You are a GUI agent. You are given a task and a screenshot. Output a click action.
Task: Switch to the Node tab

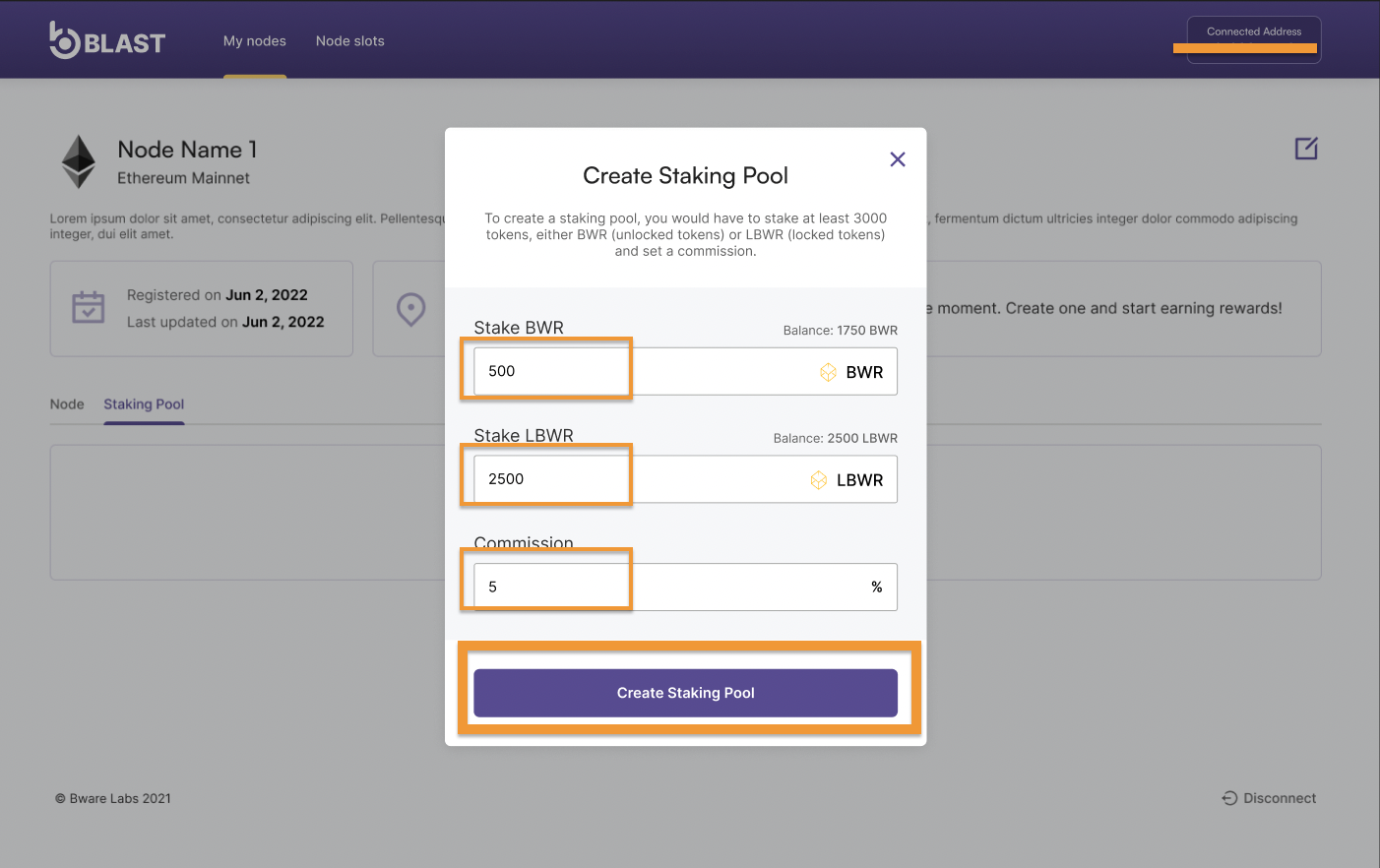click(67, 404)
